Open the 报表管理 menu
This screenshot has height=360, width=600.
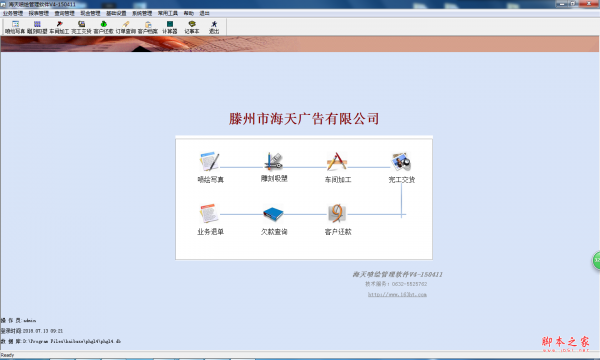tap(39, 13)
